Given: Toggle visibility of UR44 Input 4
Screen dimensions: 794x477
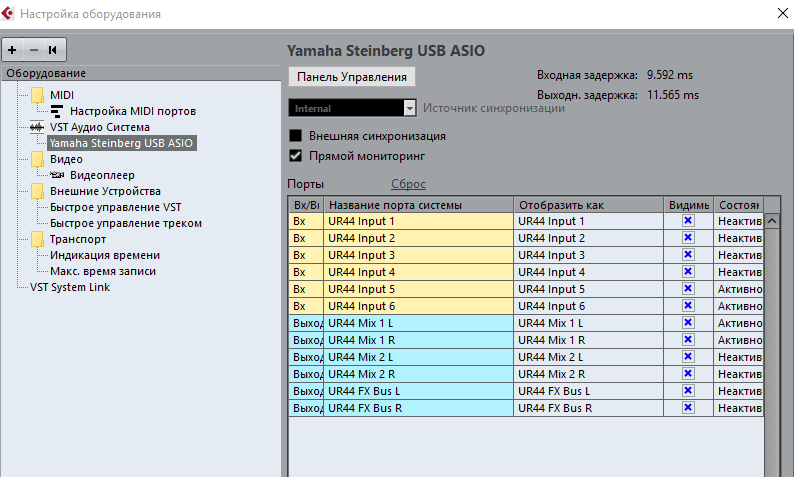Looking at the screenshot, I should tap(688, 272).
